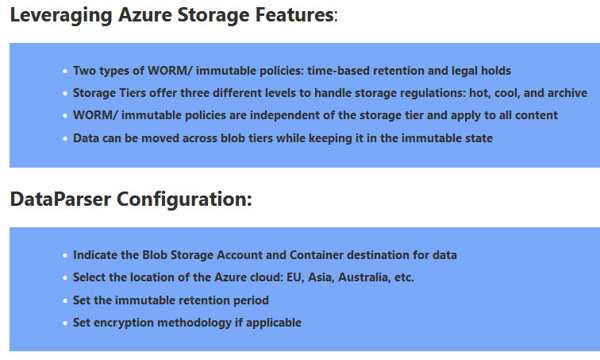Click the bullet dot before 'Indicate the Blob Storage'
600x360 pixels.
pyautogui.click(x=65, y=255)
